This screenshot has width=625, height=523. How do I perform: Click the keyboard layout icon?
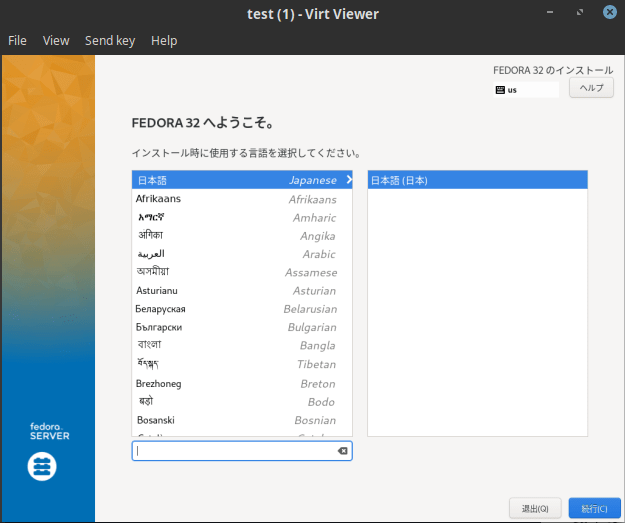point(500,90)
